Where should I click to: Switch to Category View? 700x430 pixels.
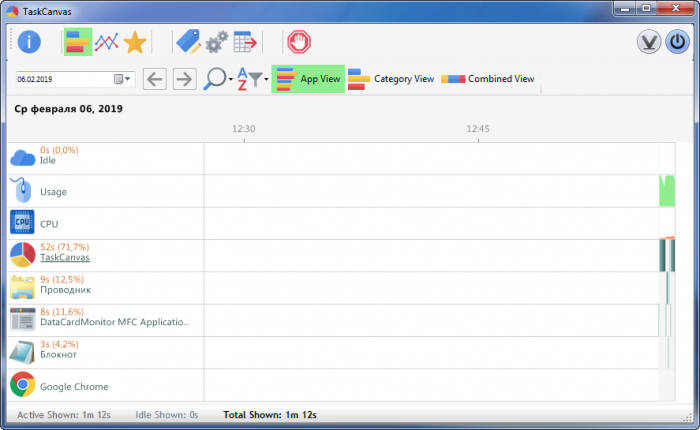point(391,79)
